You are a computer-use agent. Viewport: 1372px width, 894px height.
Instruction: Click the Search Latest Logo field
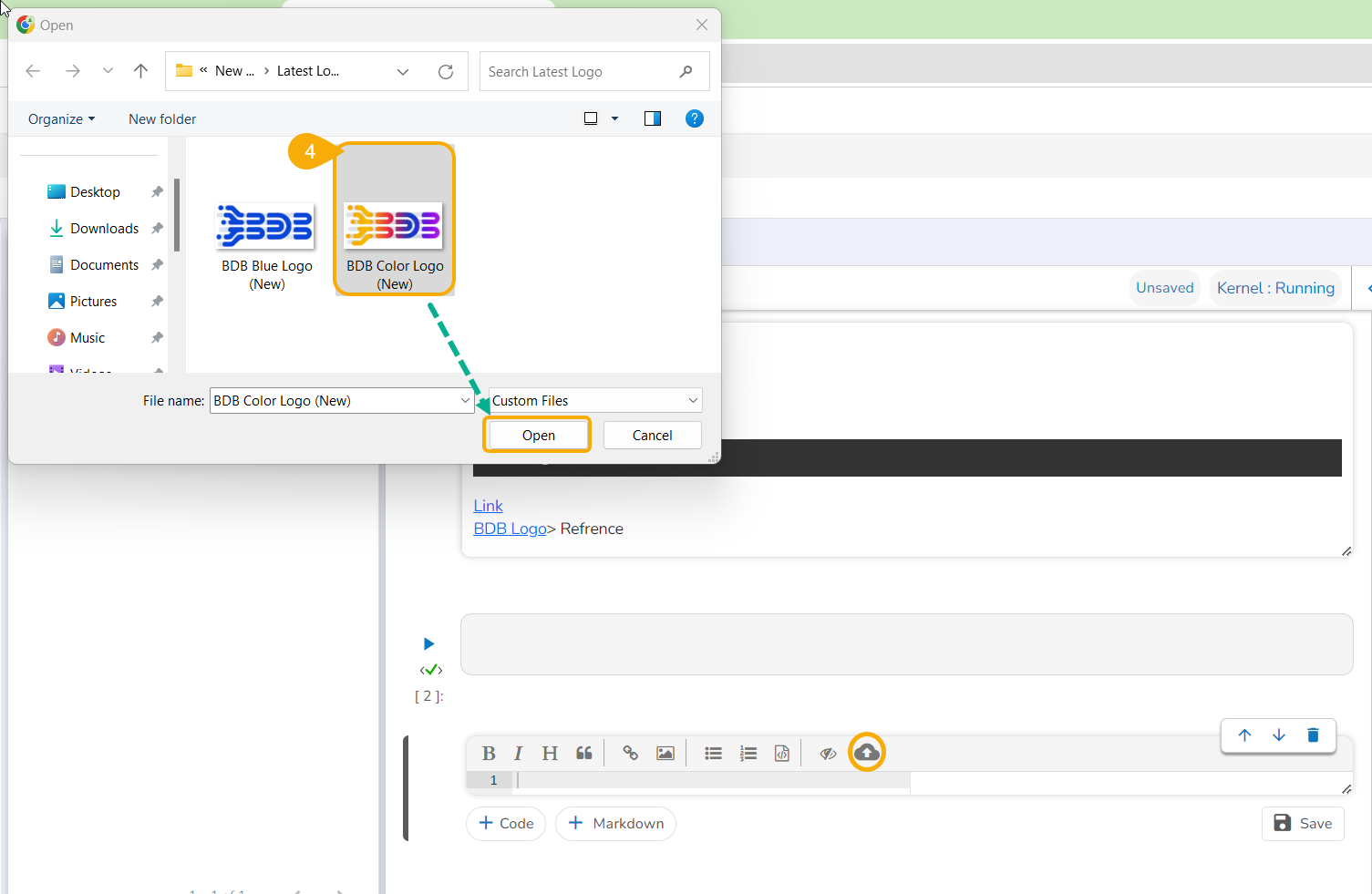(594, 71)
